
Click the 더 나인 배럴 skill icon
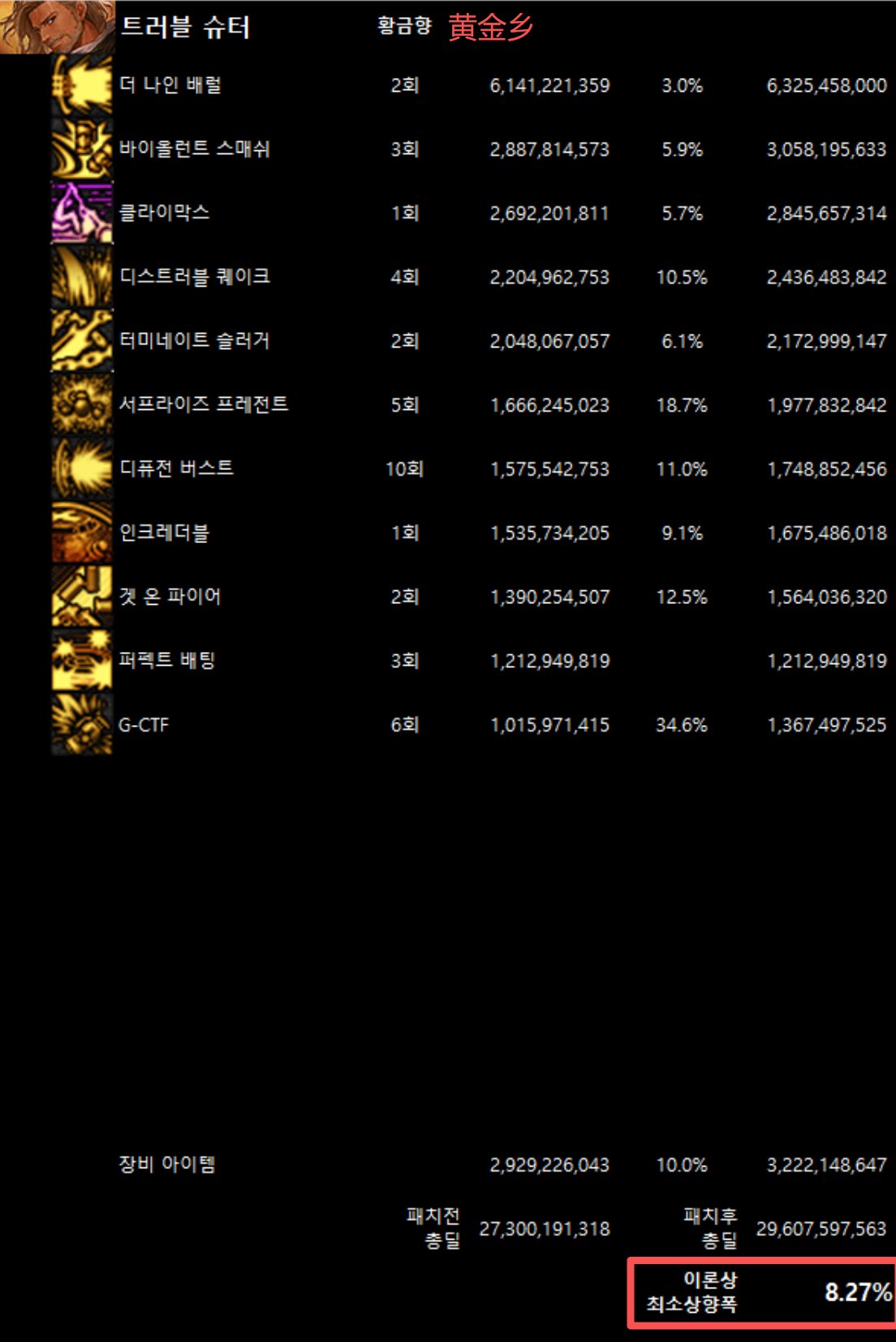(82, 85)
